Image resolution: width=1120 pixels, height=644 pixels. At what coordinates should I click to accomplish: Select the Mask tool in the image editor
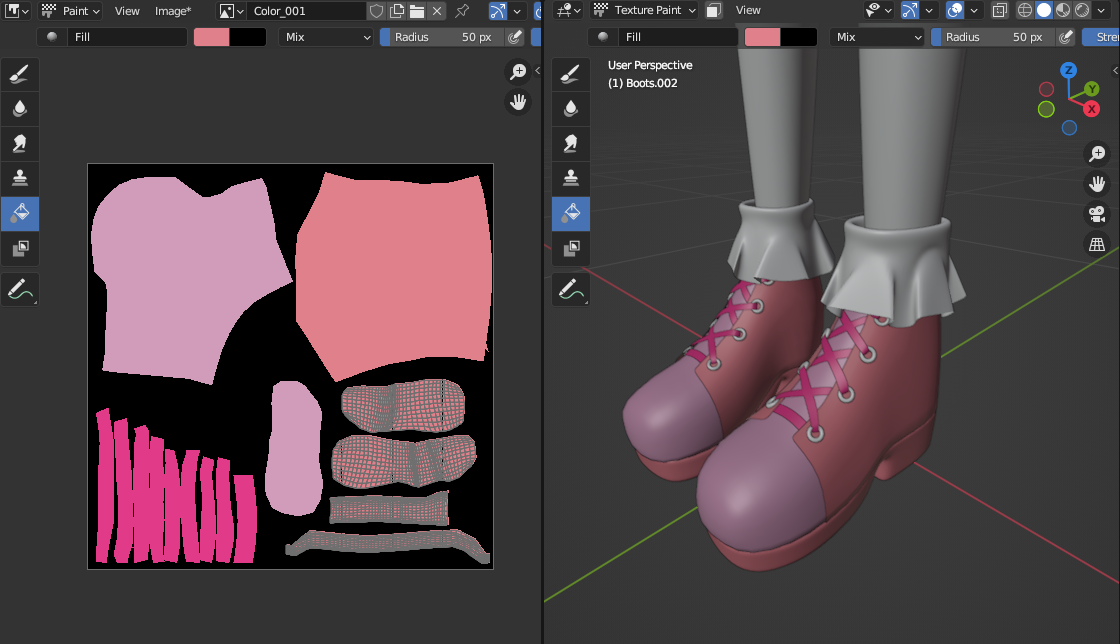[20, 248]
